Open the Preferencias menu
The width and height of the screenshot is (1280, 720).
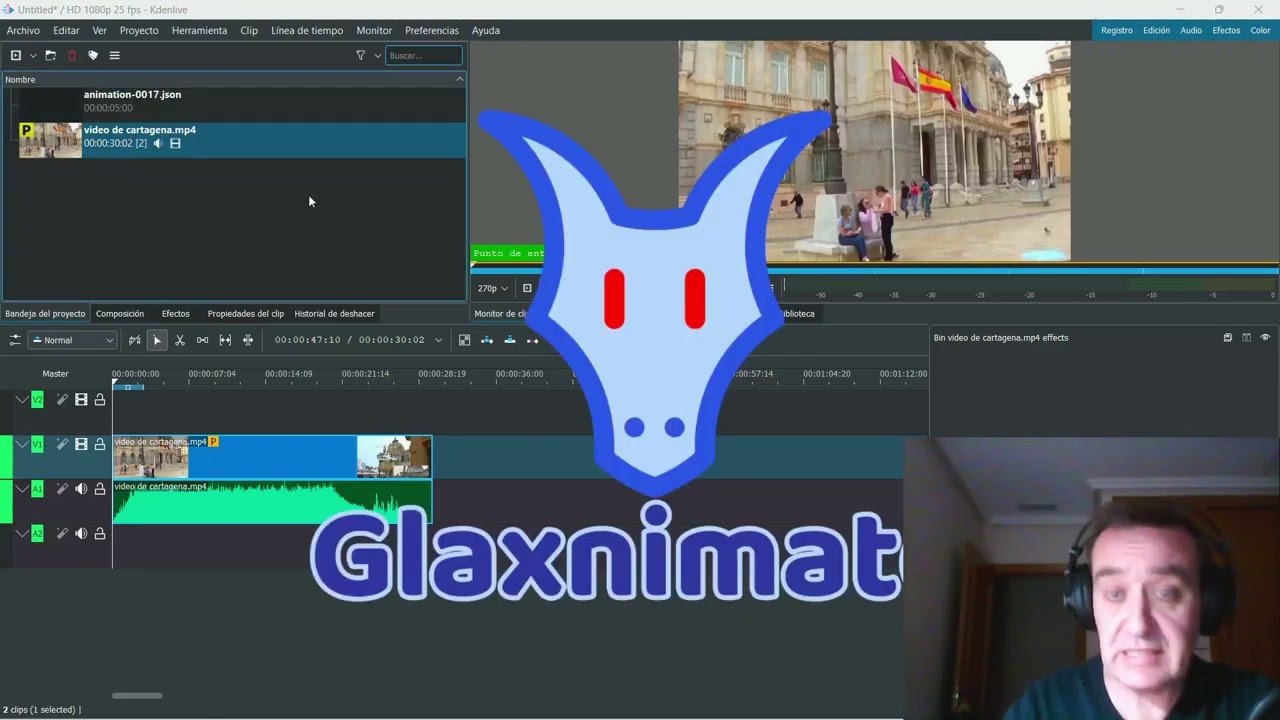[x=432, y=30]
